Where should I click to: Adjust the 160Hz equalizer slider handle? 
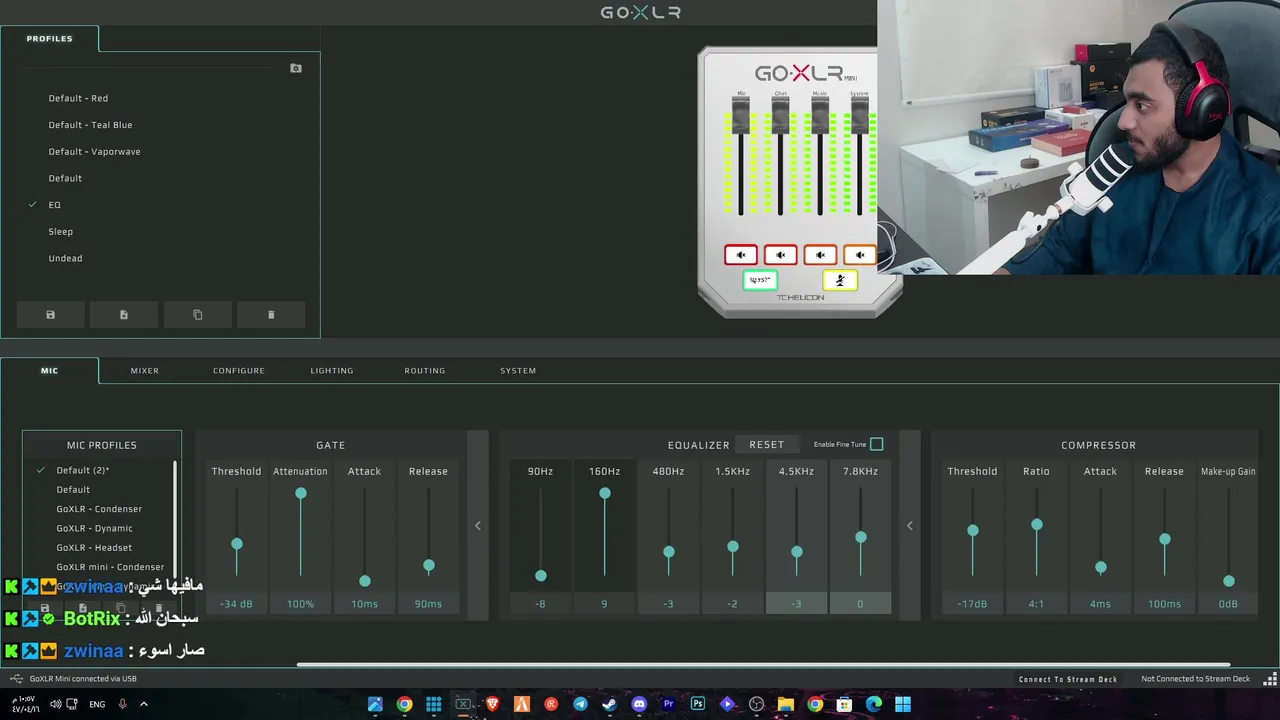tap(605, 493)
